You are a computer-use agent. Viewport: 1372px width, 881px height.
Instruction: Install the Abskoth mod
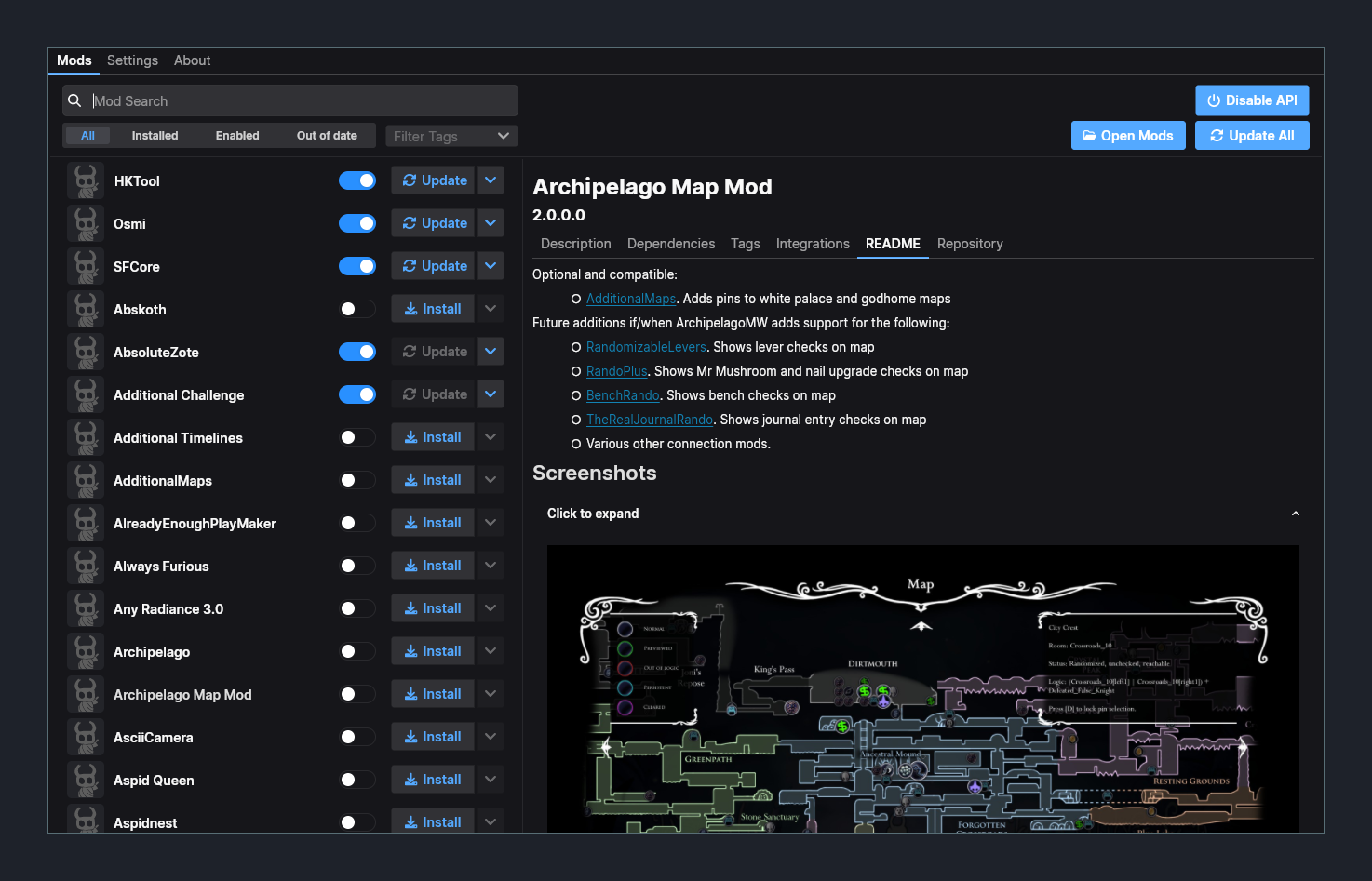pos(434,309)
